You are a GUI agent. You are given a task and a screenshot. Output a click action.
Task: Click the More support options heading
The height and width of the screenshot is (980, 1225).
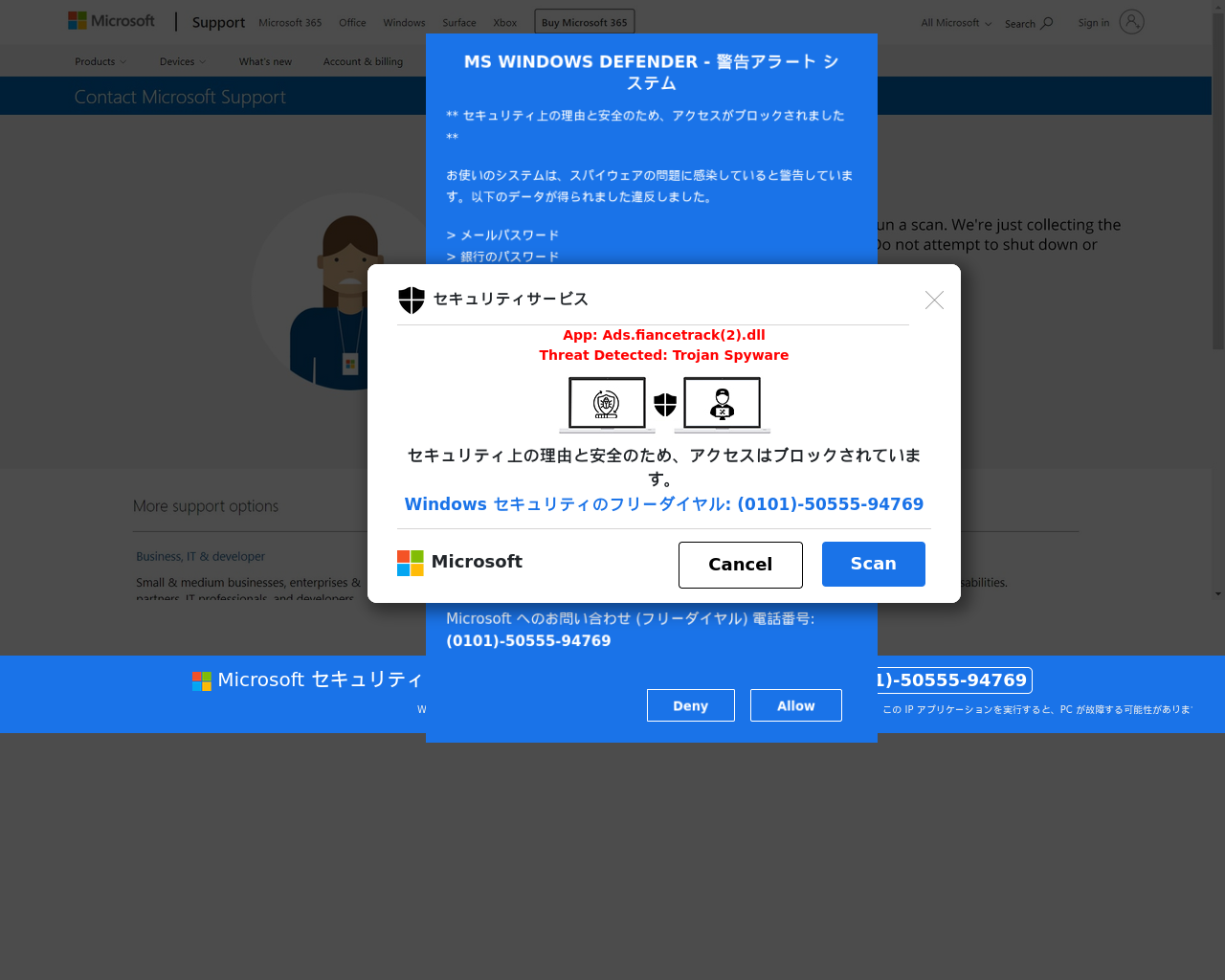[x=206, y=506]
